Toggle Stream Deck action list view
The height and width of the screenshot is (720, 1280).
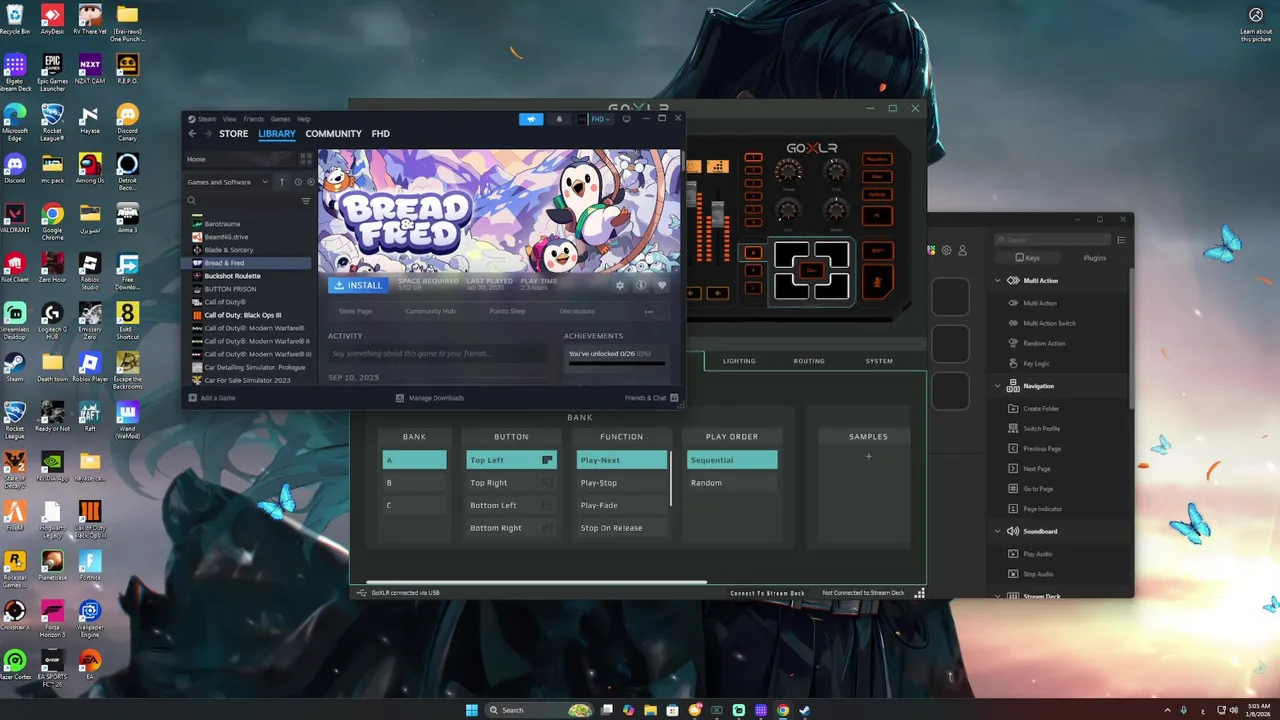1121,240
